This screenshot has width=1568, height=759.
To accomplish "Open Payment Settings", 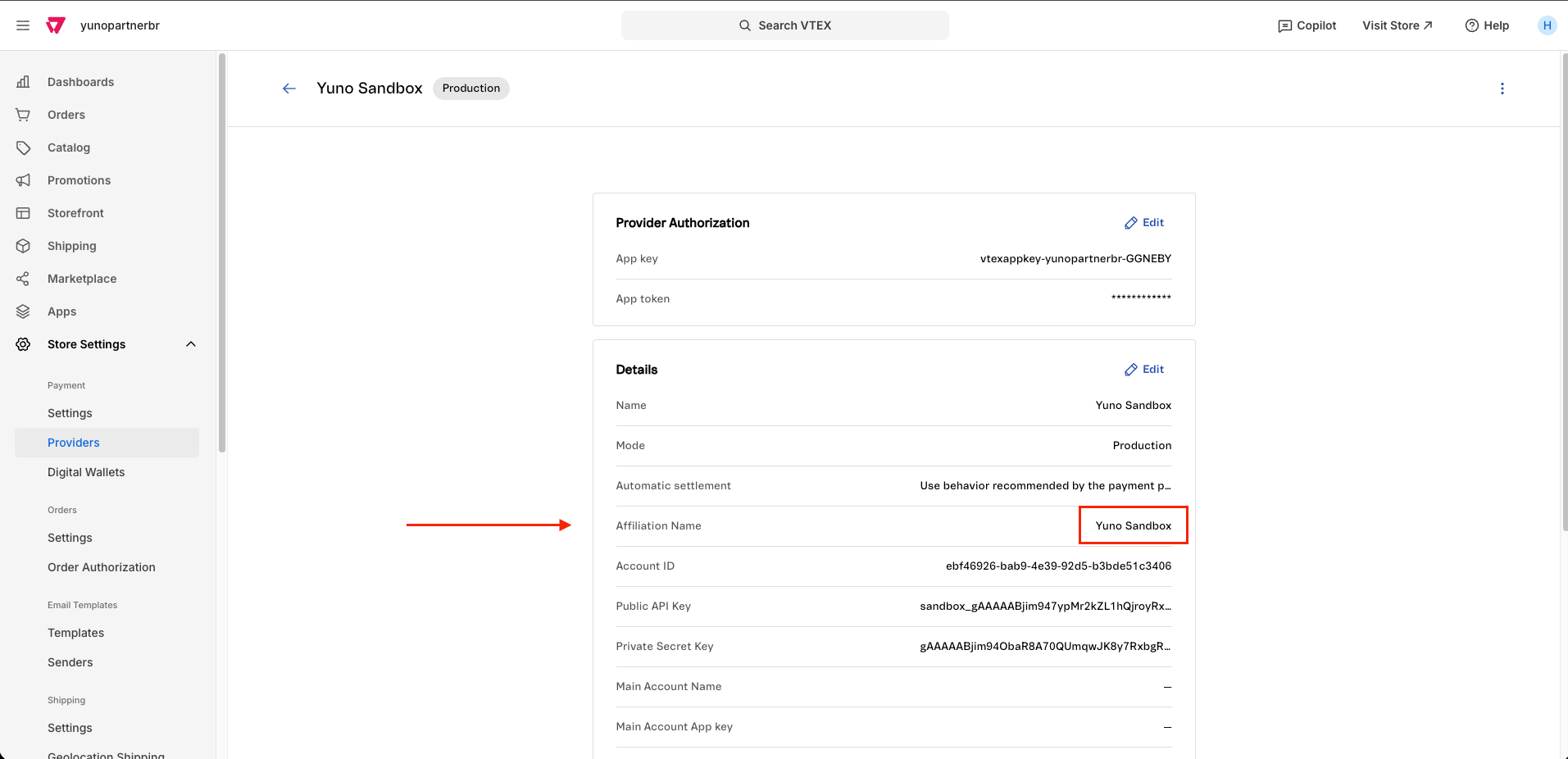I will coord(70,413).
